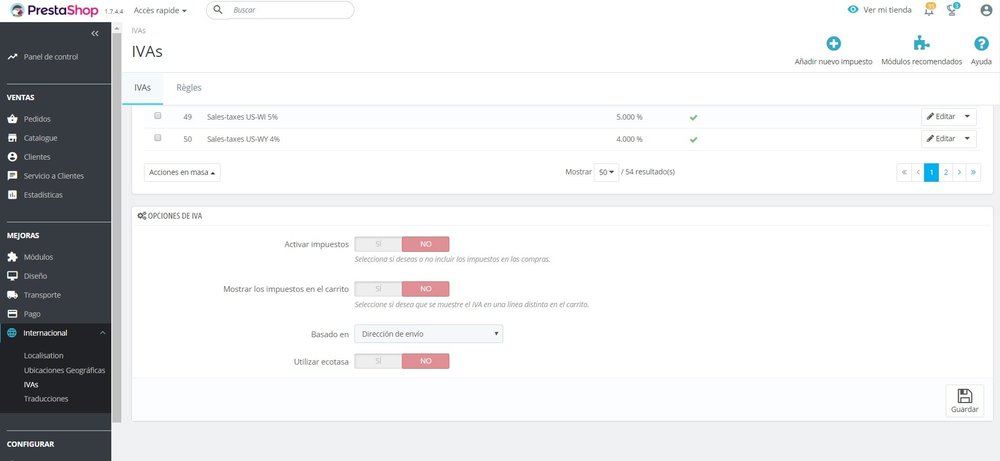
Task: Open IVAs submenu item in sidebar
Action: click(x=31, y=385)
